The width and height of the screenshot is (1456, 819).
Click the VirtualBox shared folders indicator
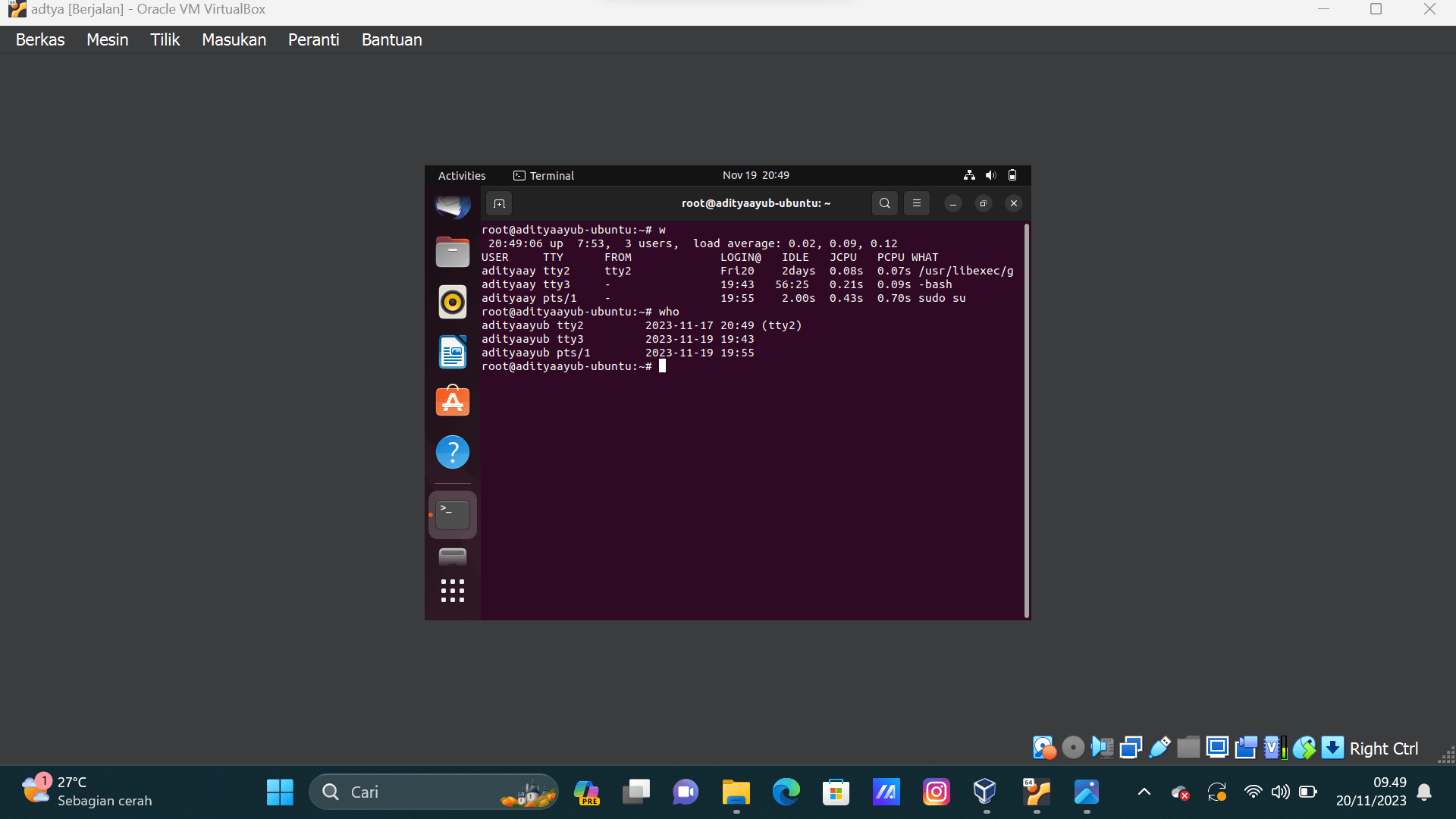pyautogui.click(x=1188, y=748)
